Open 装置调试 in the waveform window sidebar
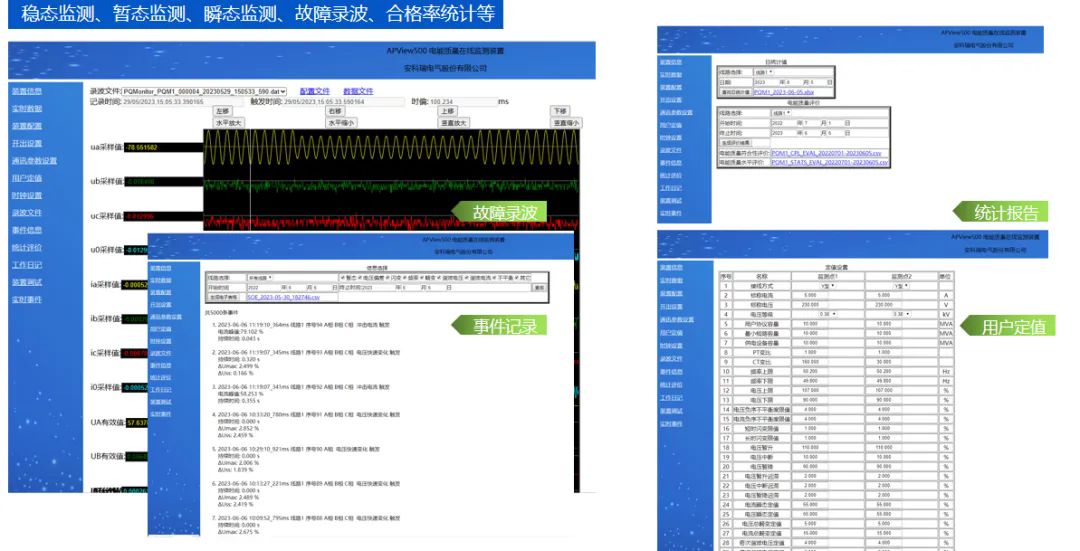Viewport: 1080px width, 551px height. click(x=27, y=282)
